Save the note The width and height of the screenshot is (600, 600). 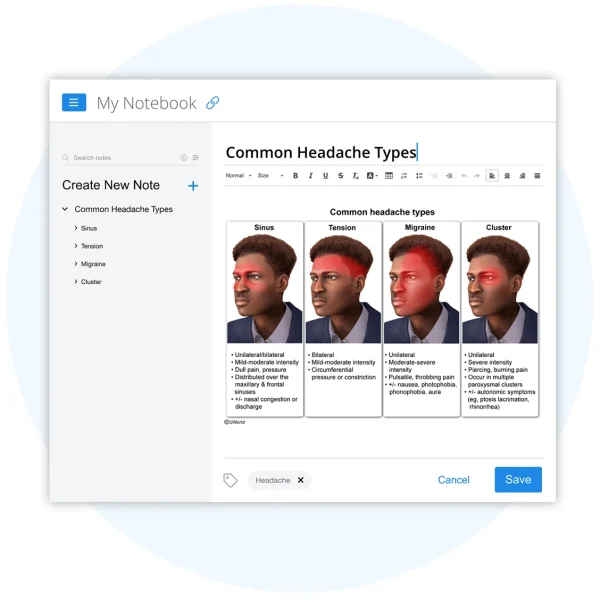click(x=518, y=479)
